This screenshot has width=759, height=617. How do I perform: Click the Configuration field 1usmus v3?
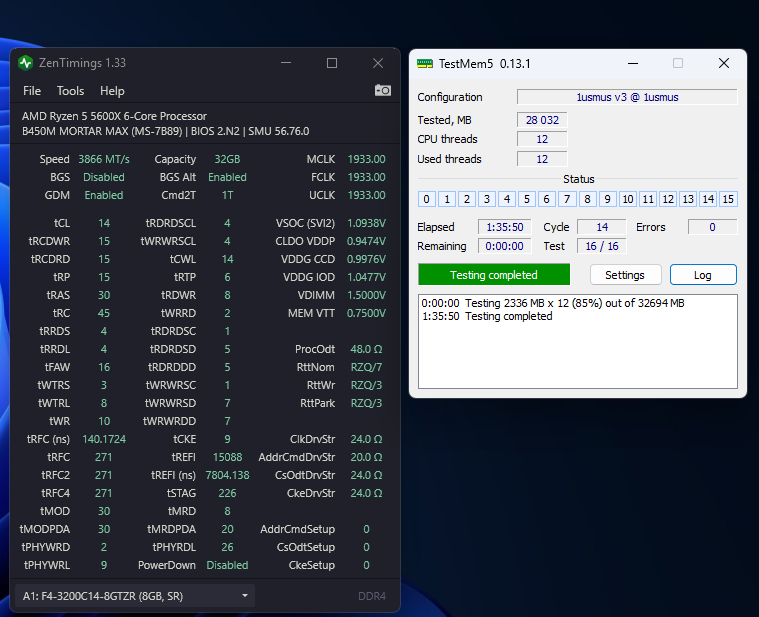[x=627, y=97]
